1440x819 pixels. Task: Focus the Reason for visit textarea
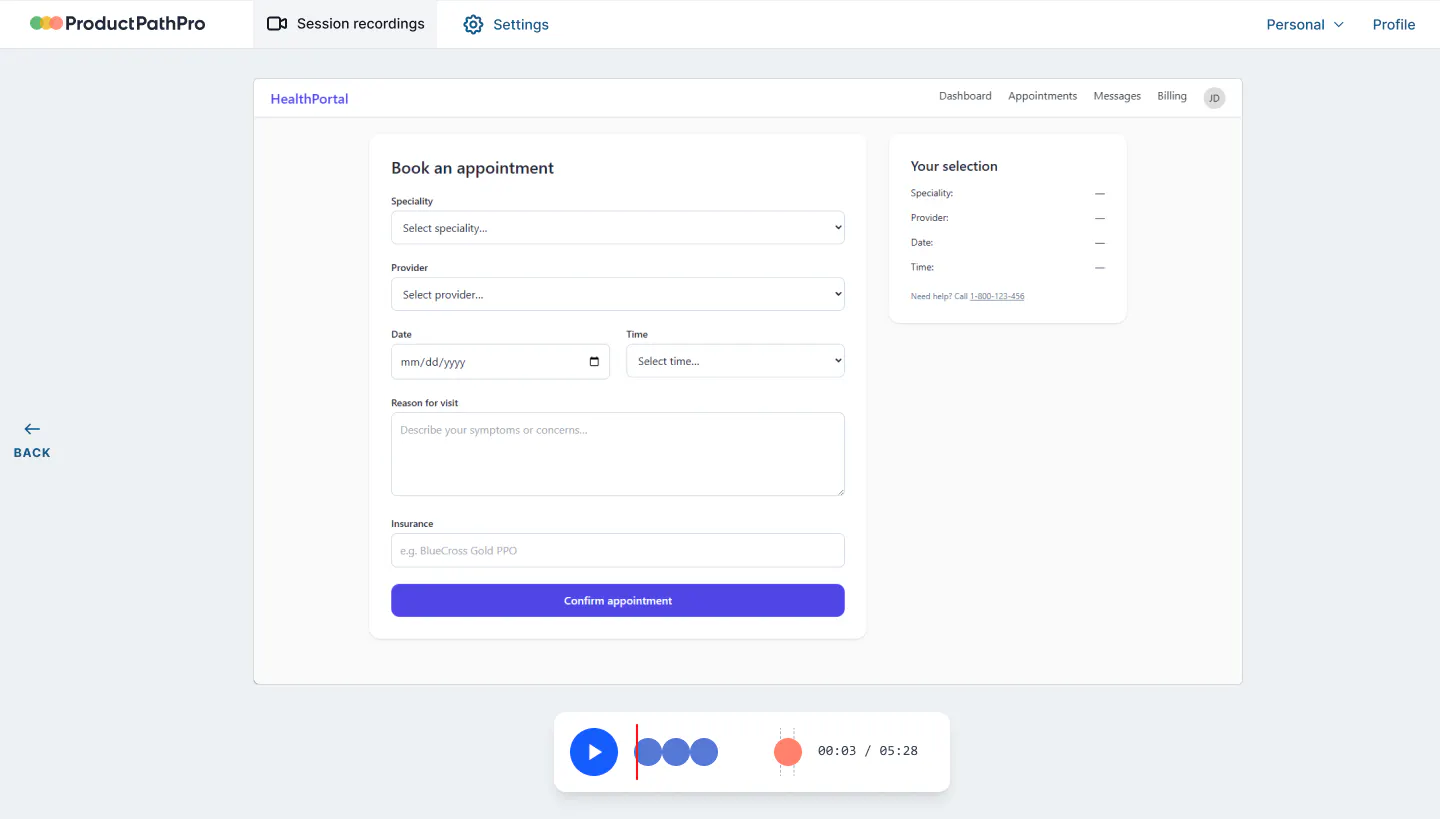coord(618,454)
